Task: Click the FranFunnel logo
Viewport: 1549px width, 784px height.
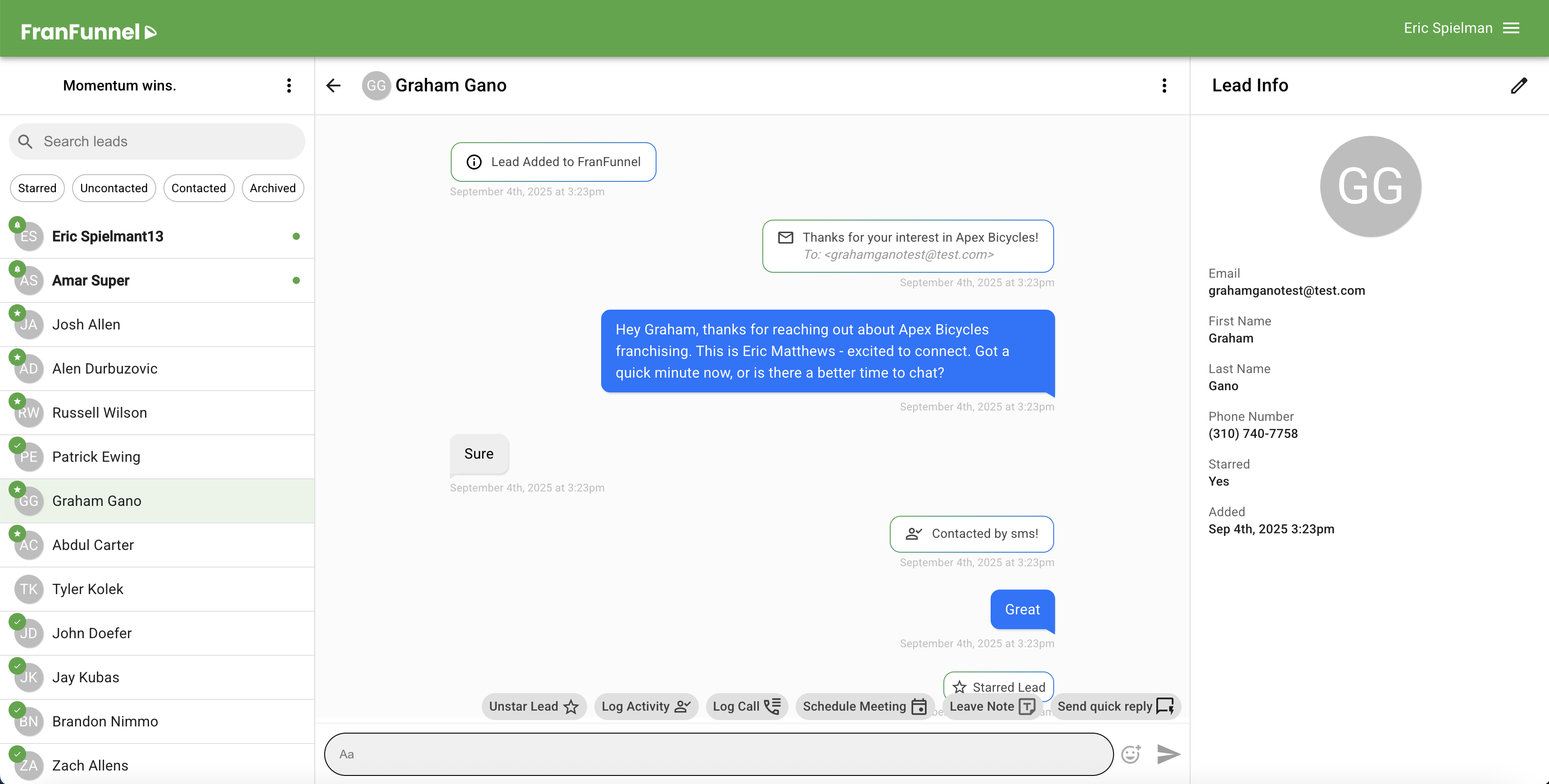Action: point(88,31)
